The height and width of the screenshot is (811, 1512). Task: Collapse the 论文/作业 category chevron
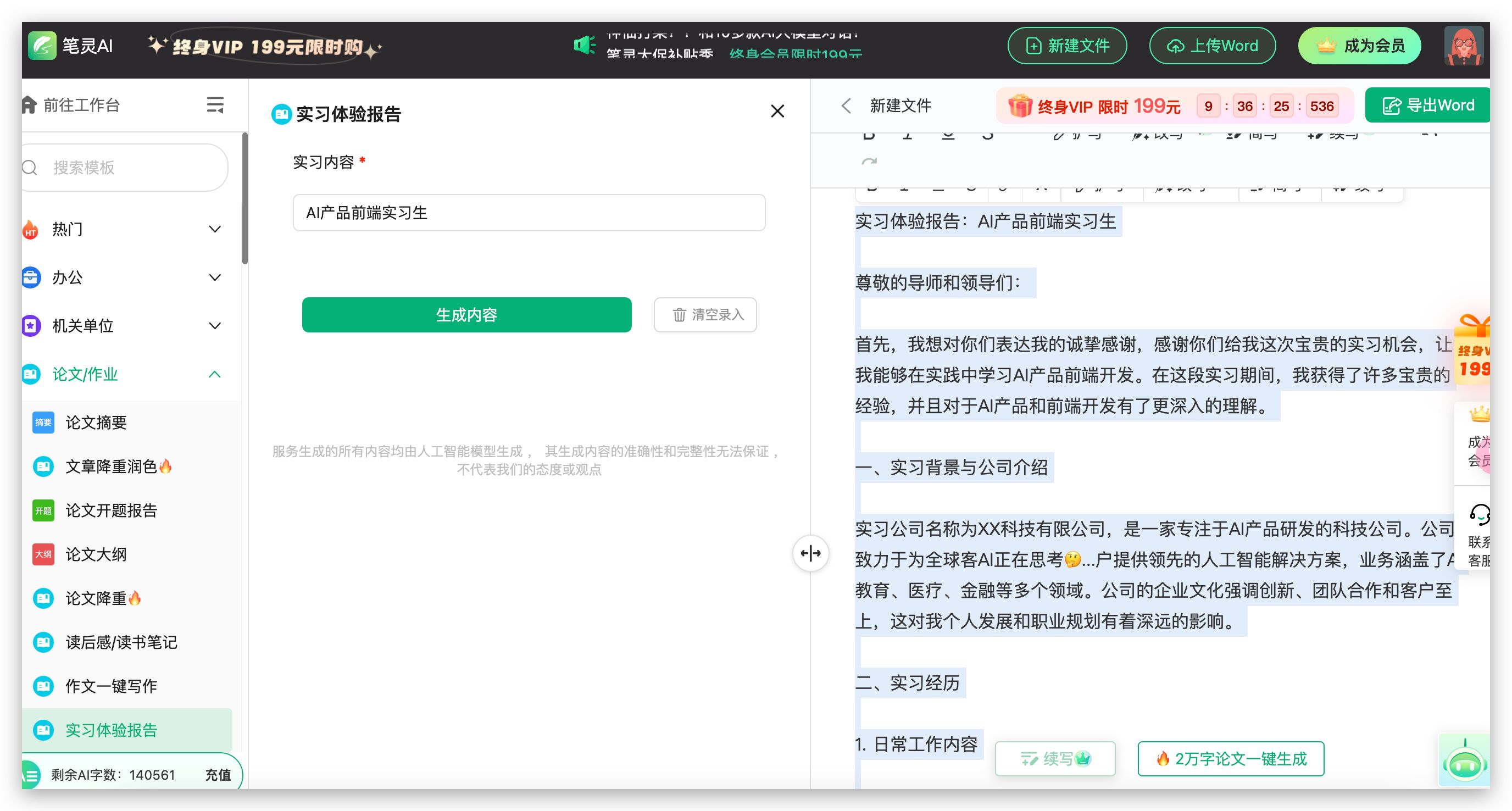(x=215, y=374)
